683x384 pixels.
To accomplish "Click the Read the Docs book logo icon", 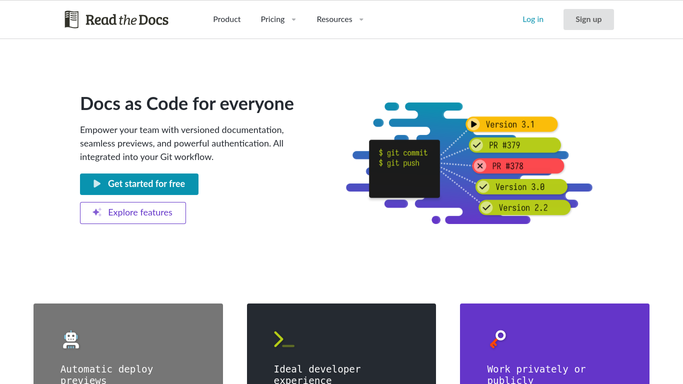I will [x=71, y=20].
